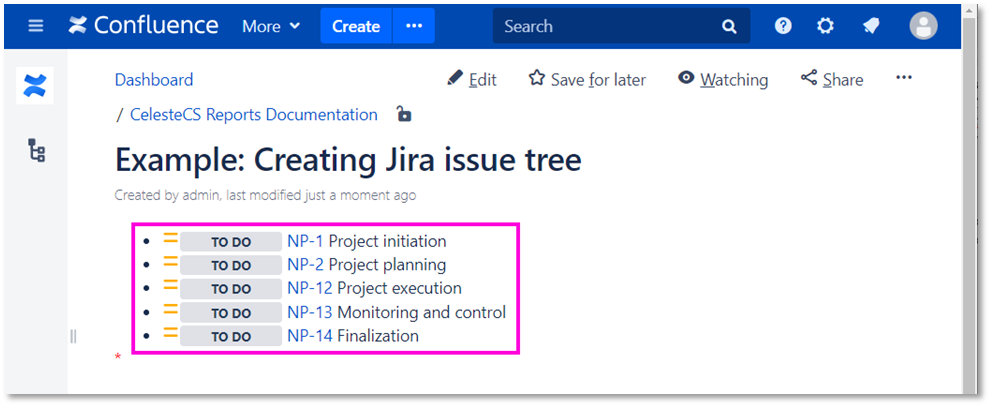This screenshot has width=991, height=407.
Task: Click 'Project planning' summary text
Action: [x=387, y=264]
